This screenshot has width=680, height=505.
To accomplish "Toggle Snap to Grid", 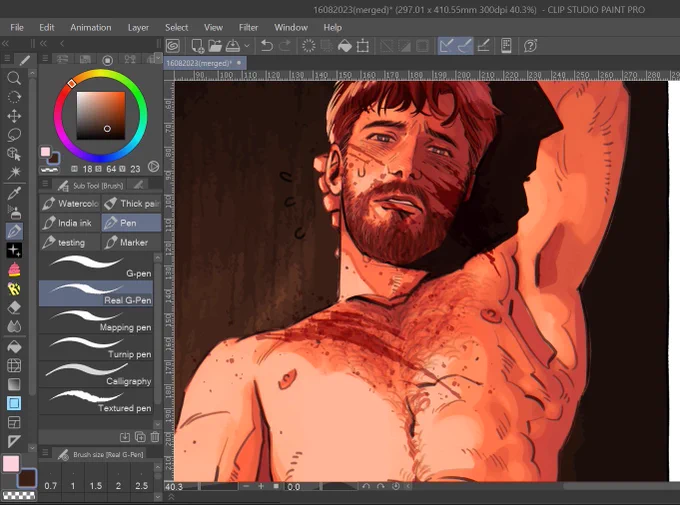I will coord(484,46).
